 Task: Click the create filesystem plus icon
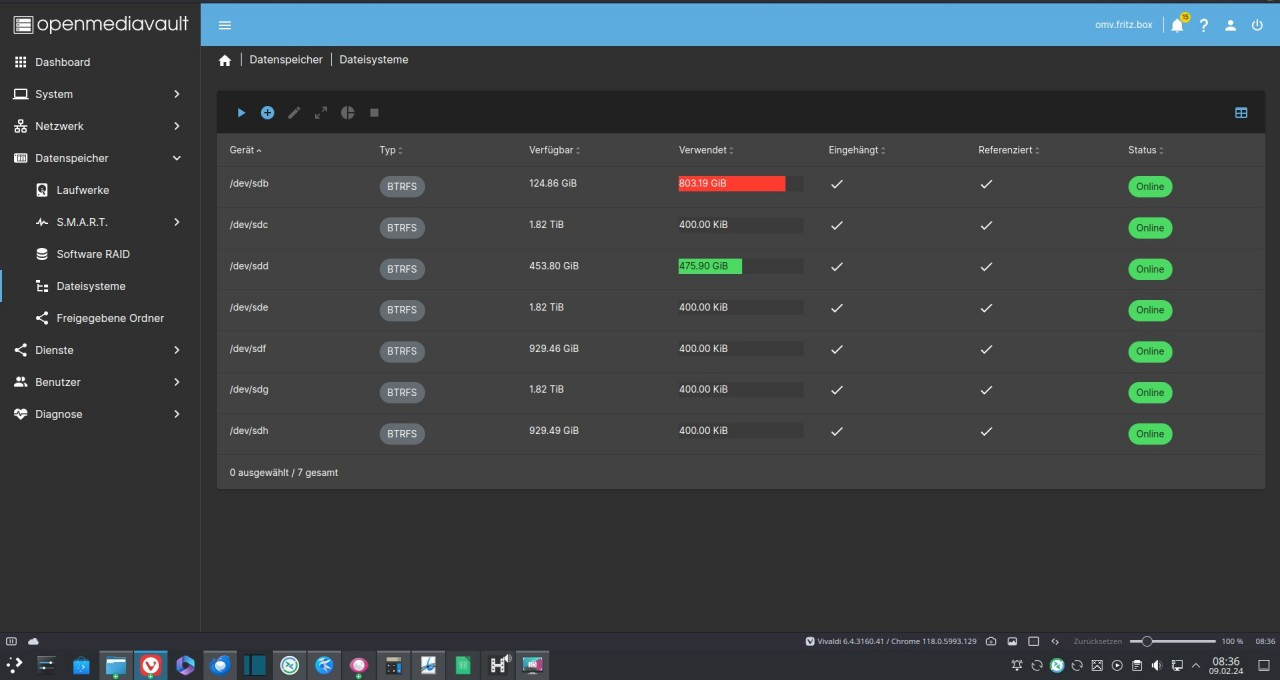click(x=268, y=113)
